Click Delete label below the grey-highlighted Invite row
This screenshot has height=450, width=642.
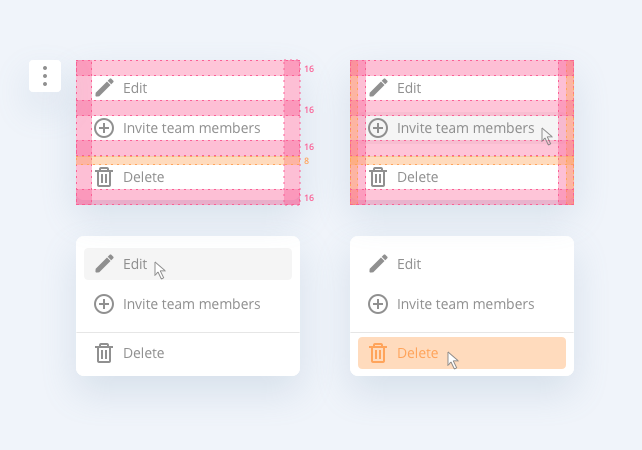(x=417, y=177)
